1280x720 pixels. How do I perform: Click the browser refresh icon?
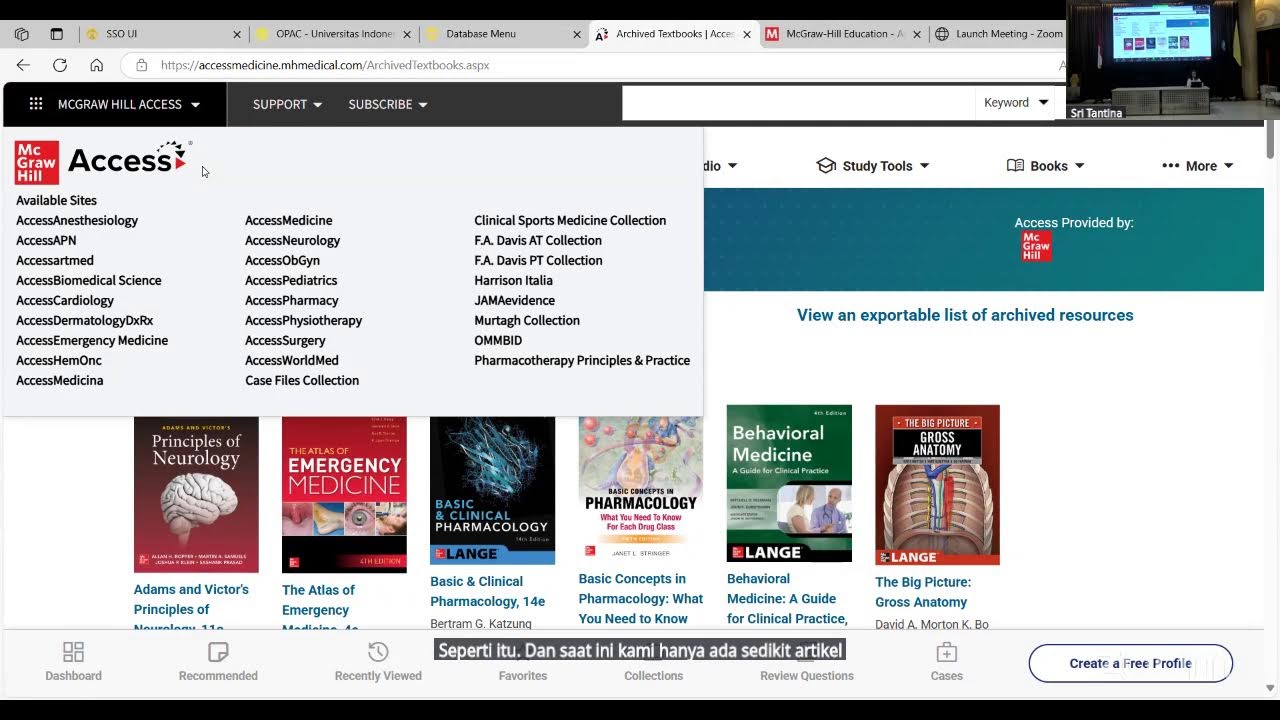(60, 65)
